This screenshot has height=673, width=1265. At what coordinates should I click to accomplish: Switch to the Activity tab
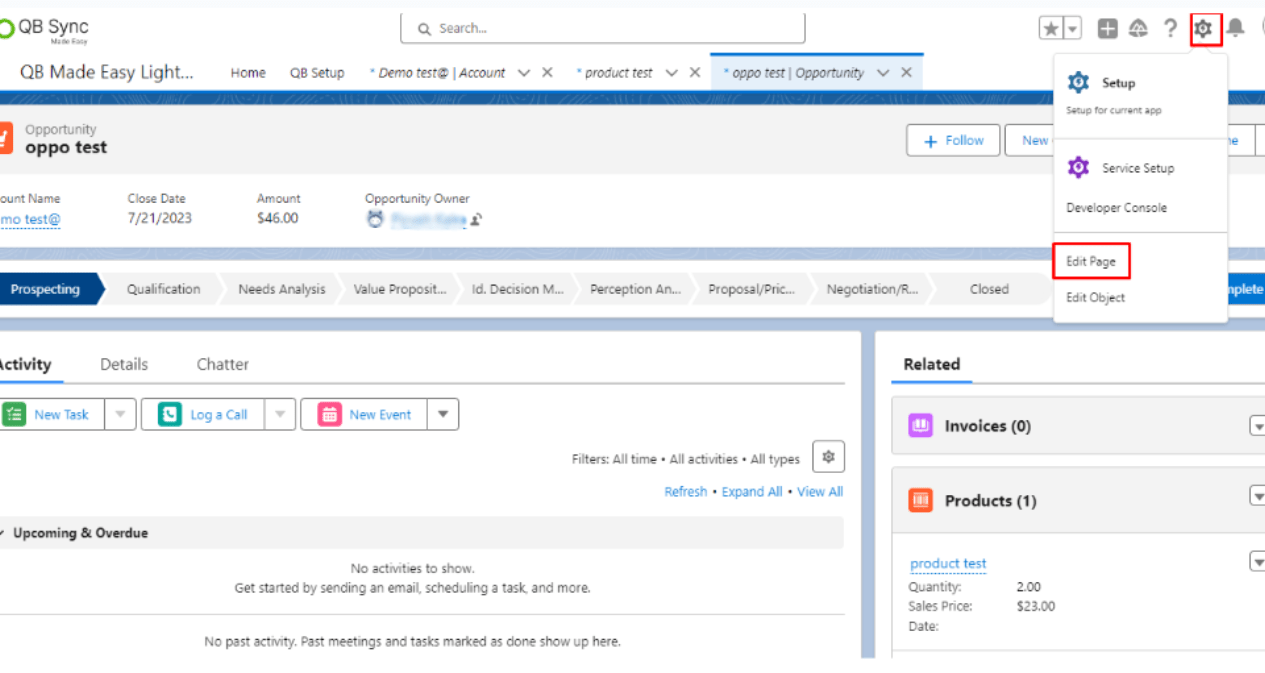pos(25,365)
